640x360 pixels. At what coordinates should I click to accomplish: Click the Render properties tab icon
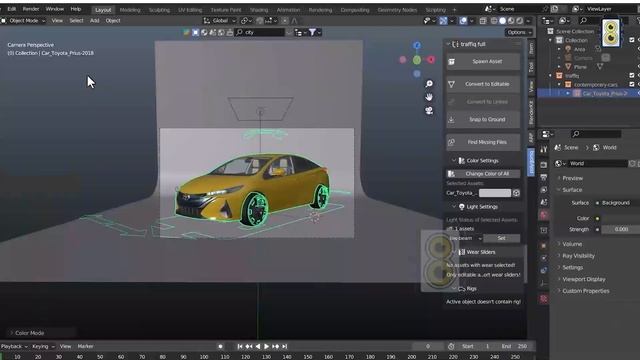pos(544,165)
